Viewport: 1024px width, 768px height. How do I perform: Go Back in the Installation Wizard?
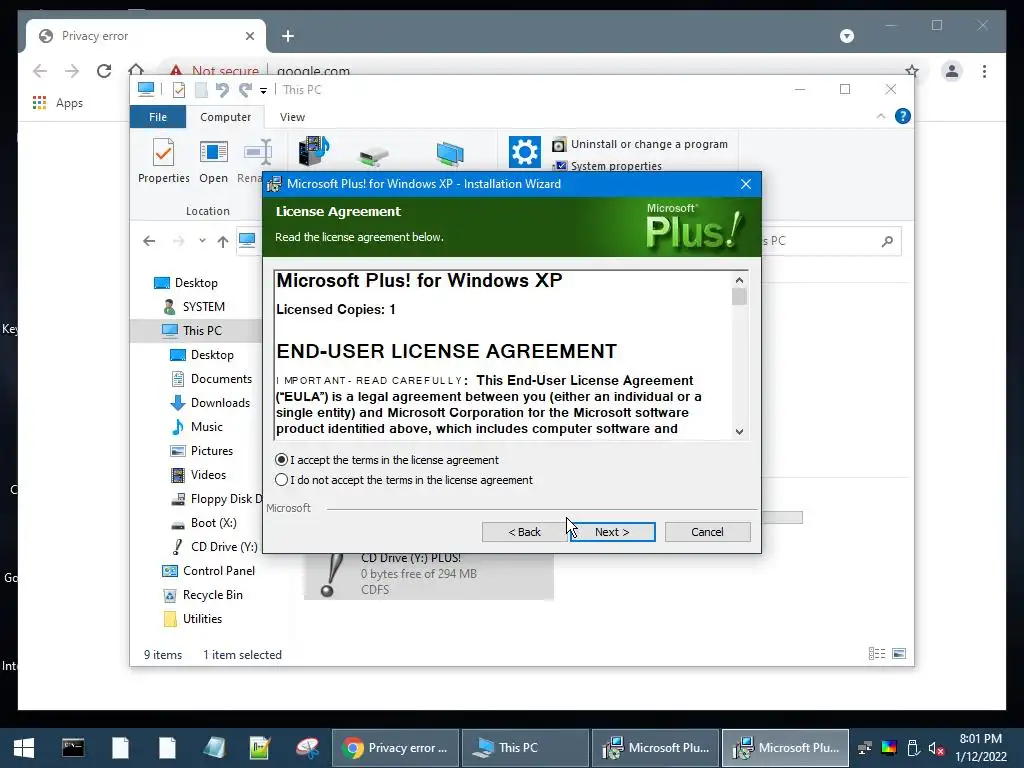pyautogui.click(x=524, y=532)
